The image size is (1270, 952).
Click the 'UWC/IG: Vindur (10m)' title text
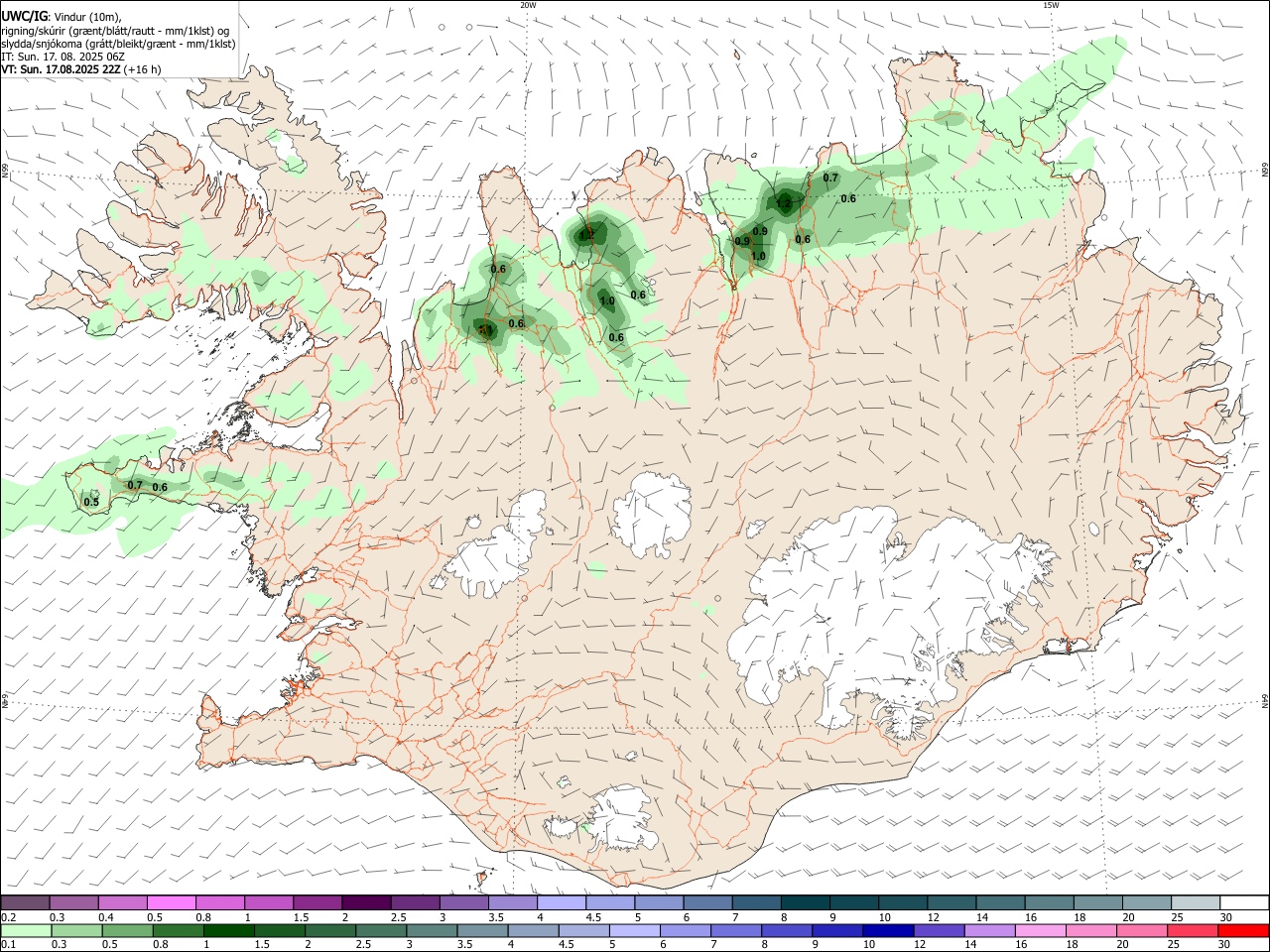62,16
